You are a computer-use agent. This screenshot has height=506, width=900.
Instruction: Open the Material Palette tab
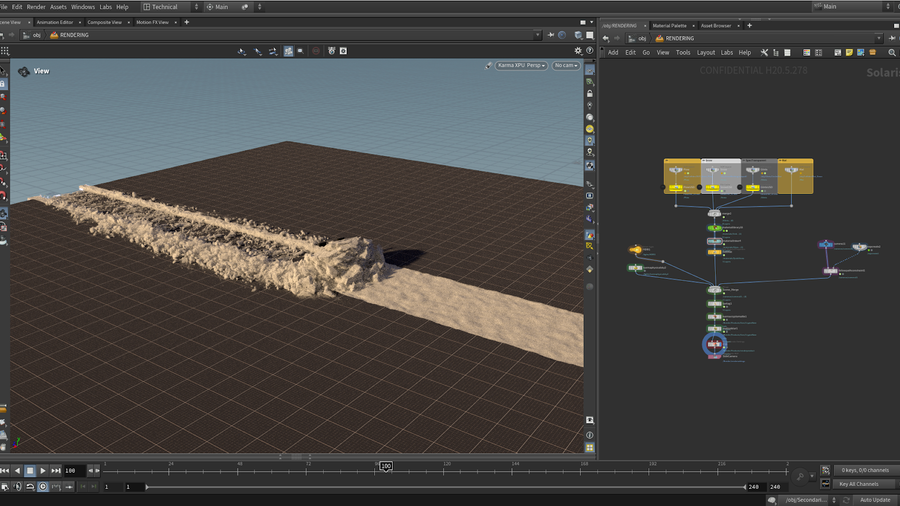pos(669,26)
